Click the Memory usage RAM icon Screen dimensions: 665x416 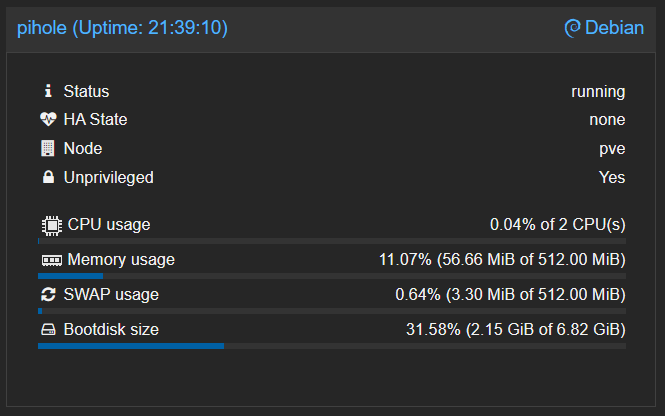point(50,260)
